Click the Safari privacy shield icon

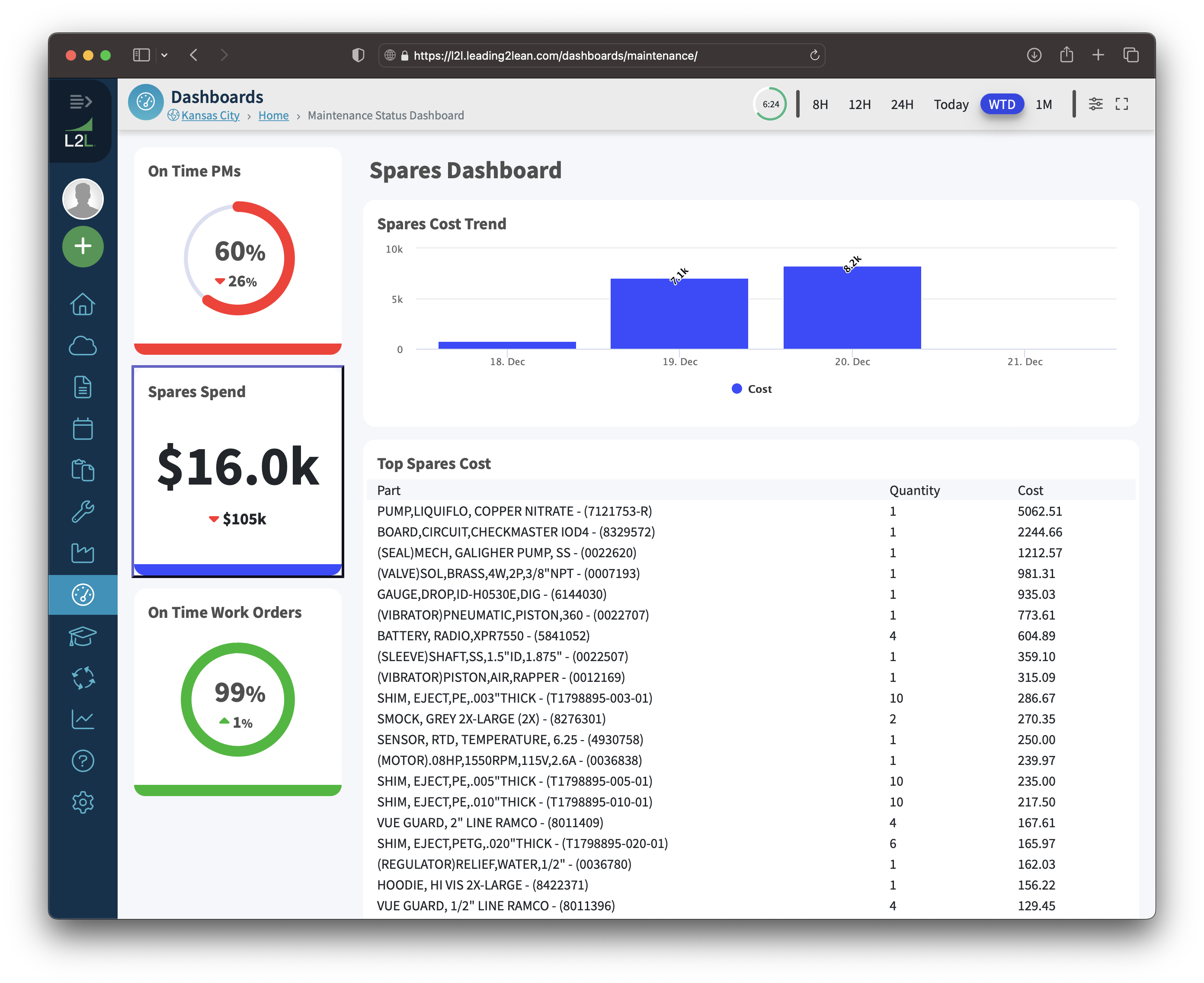click(x=359, y=55)
